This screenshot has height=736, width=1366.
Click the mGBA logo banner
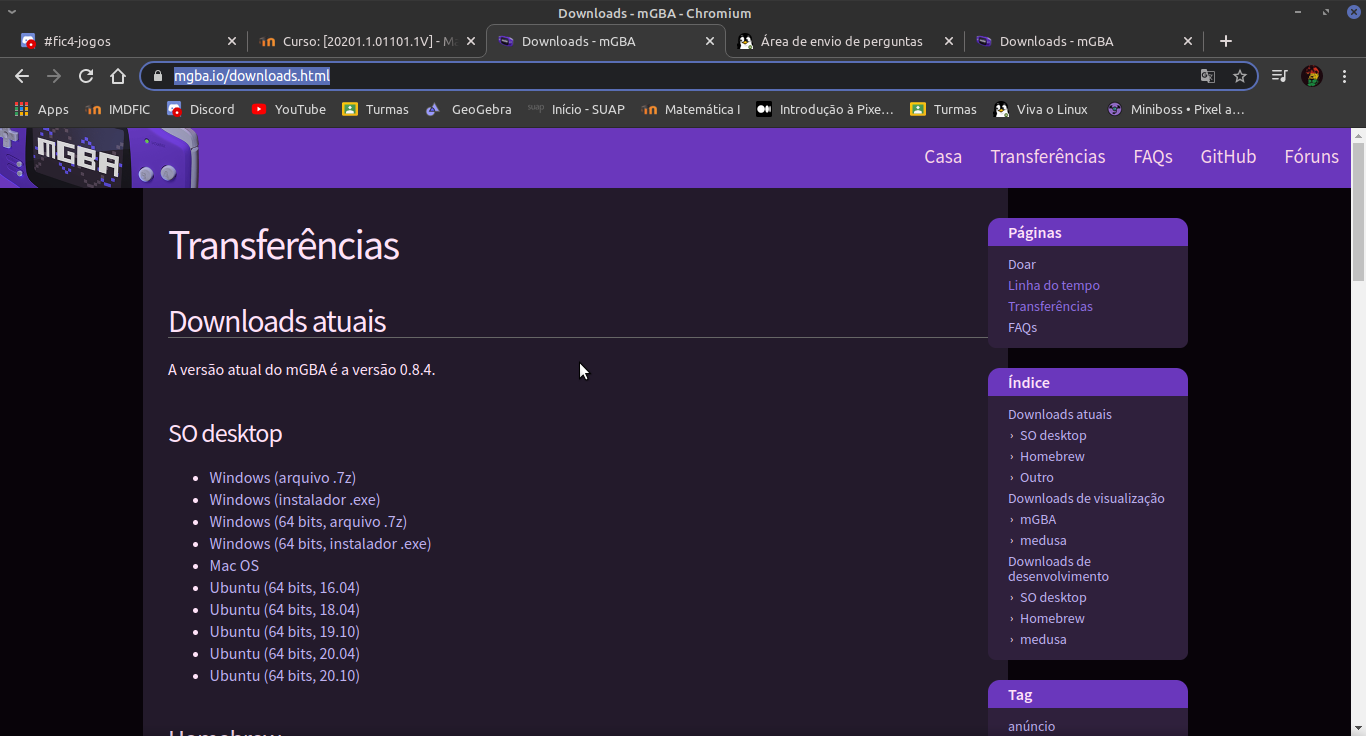pos(99,158)
